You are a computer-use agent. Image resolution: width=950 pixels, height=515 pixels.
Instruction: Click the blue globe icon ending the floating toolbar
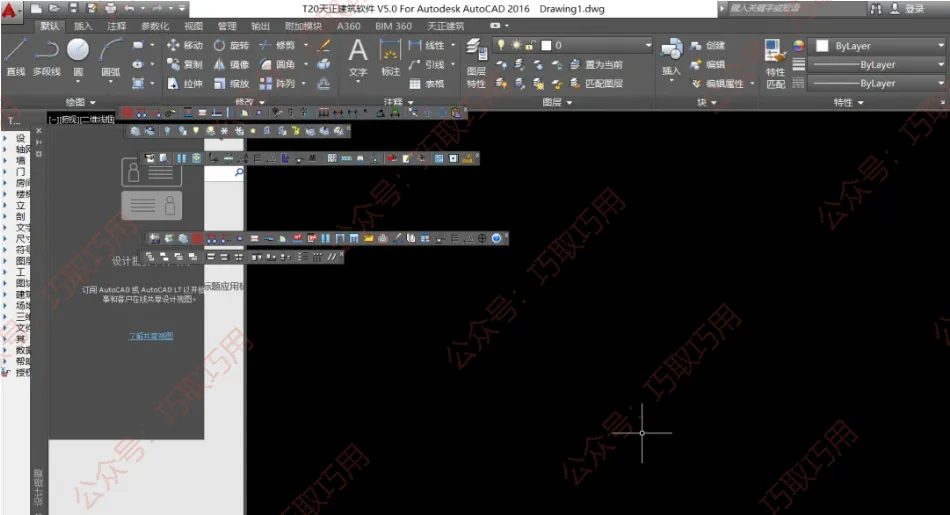[496, 238]
